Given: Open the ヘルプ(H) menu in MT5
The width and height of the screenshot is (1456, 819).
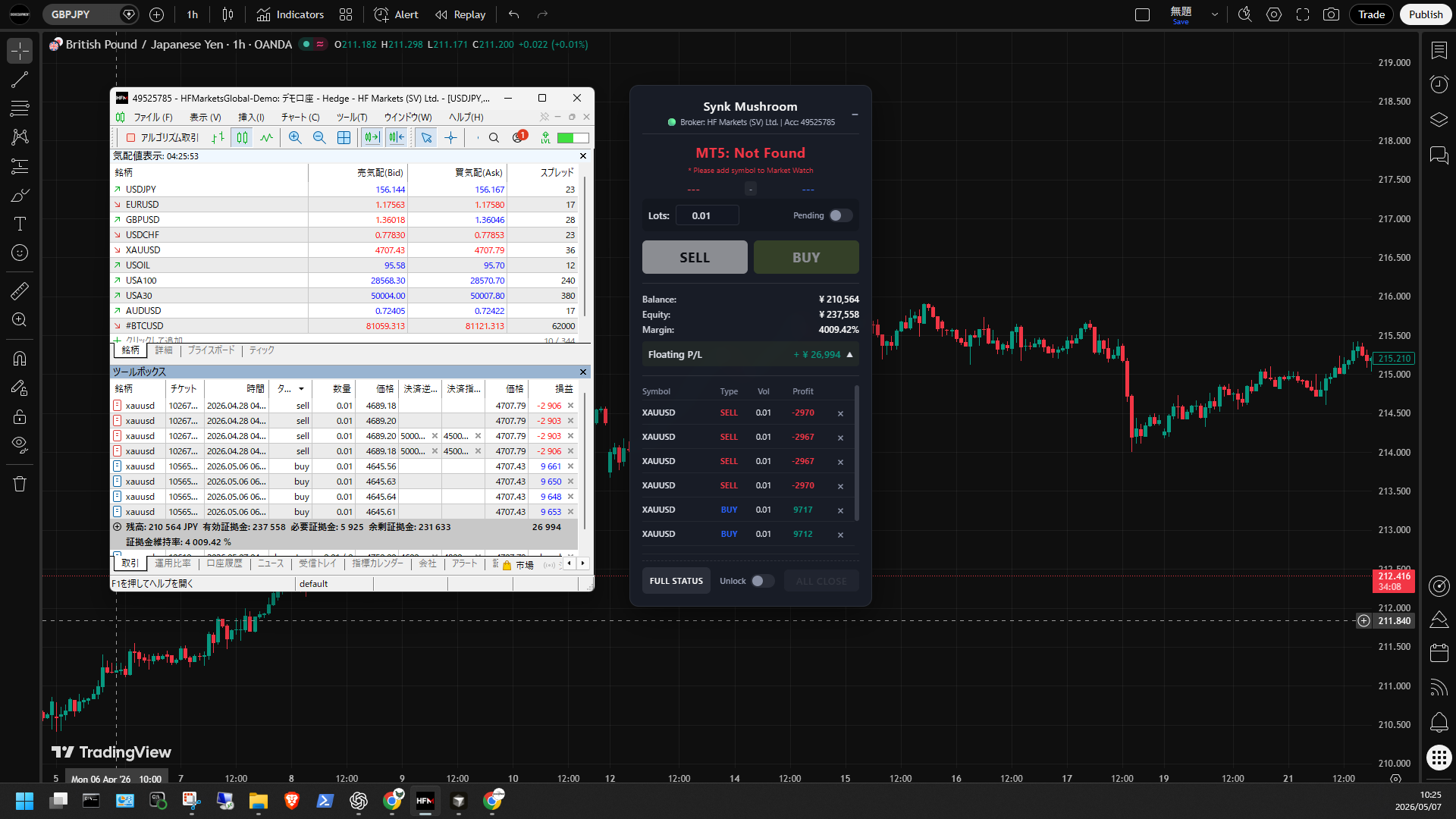Looking at the screenshot, I should [466, 118].
